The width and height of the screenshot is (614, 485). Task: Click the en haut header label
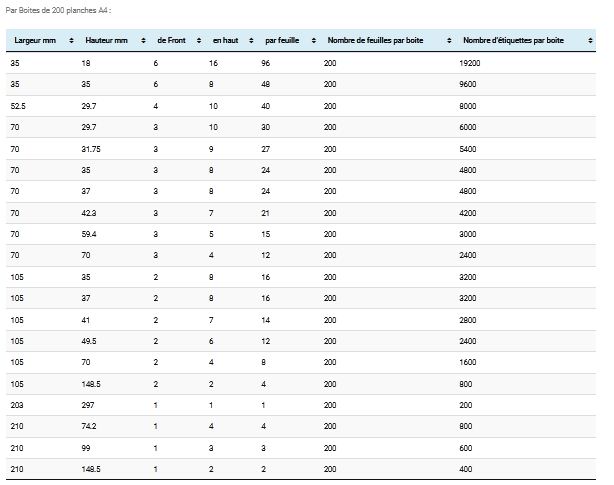226,40
